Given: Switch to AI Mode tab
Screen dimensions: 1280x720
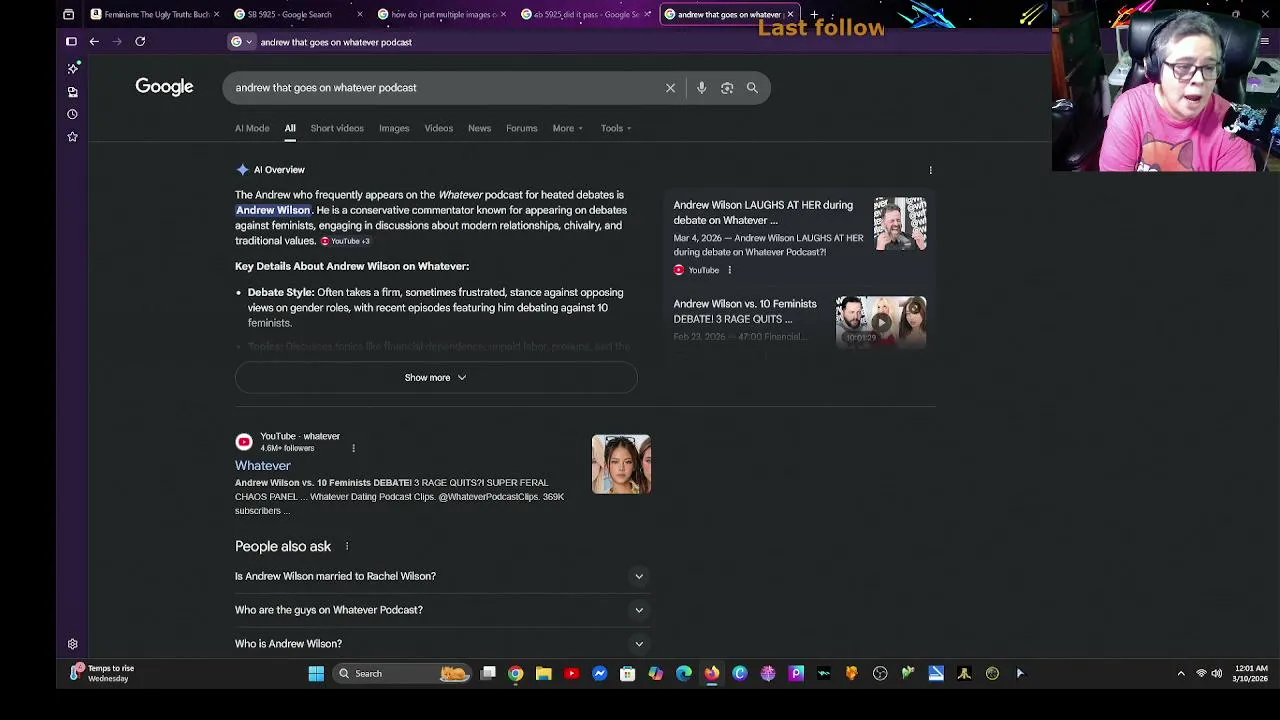Looking at the screenshot, I should (x=252, y=128).
